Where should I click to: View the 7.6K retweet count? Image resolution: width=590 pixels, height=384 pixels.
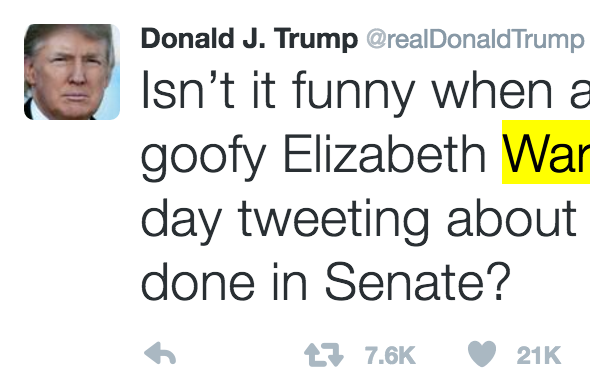click(x=390, y=355)
